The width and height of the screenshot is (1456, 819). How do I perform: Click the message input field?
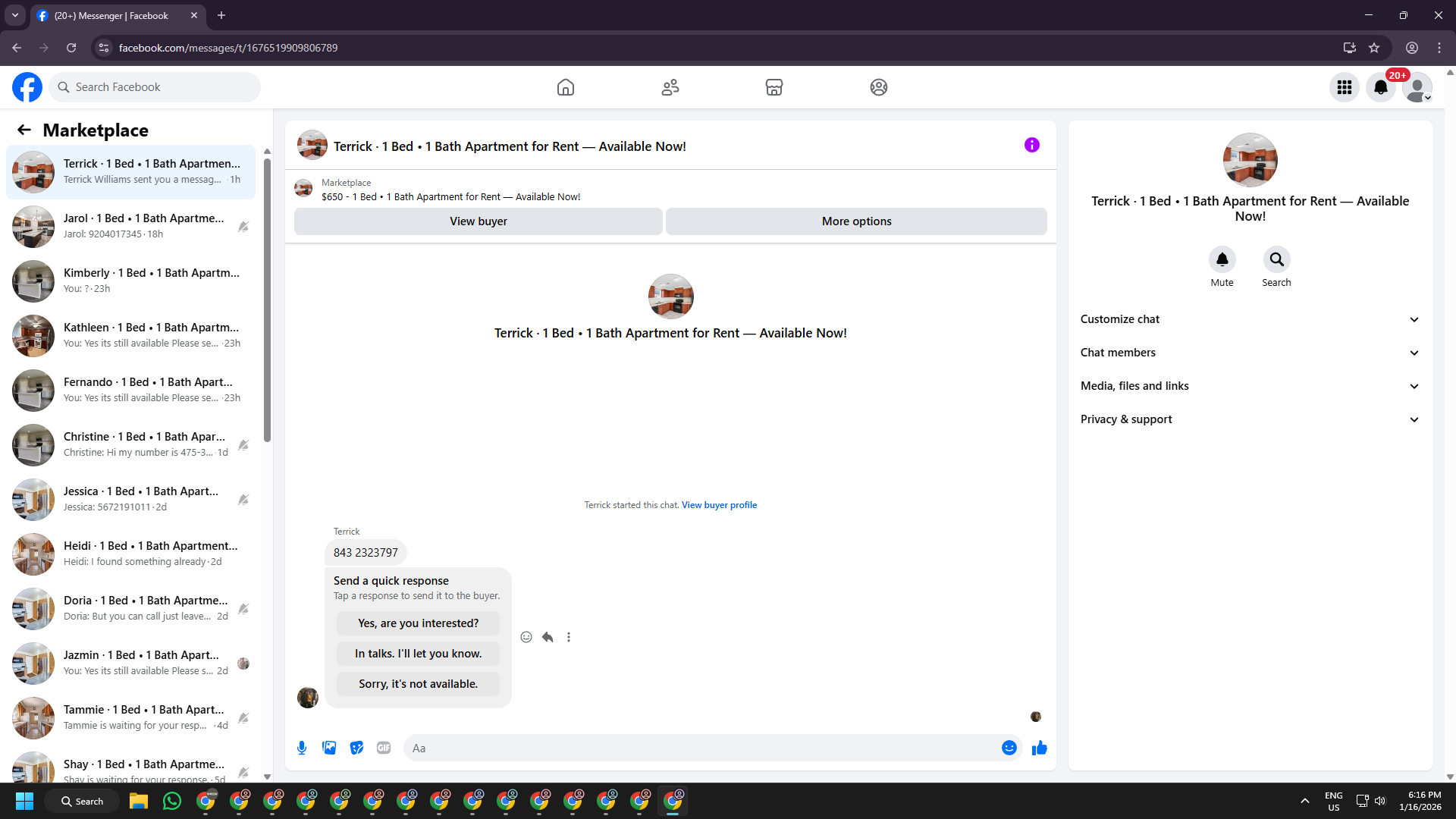701,748
